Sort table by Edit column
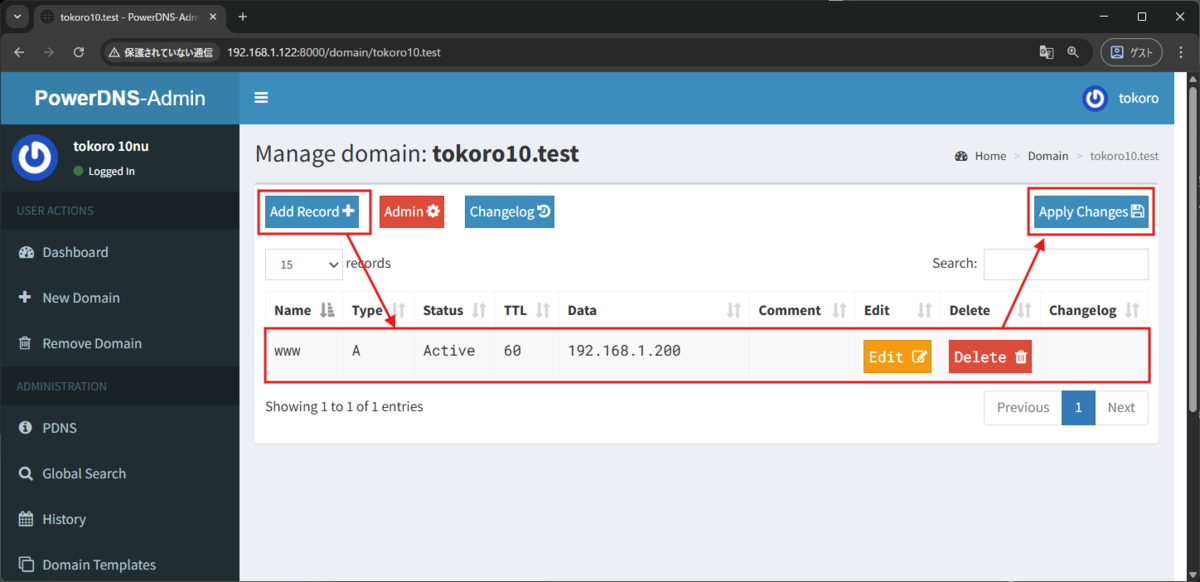The height and width of the screenshot is (582, 1200). click(x=897, y=310)
